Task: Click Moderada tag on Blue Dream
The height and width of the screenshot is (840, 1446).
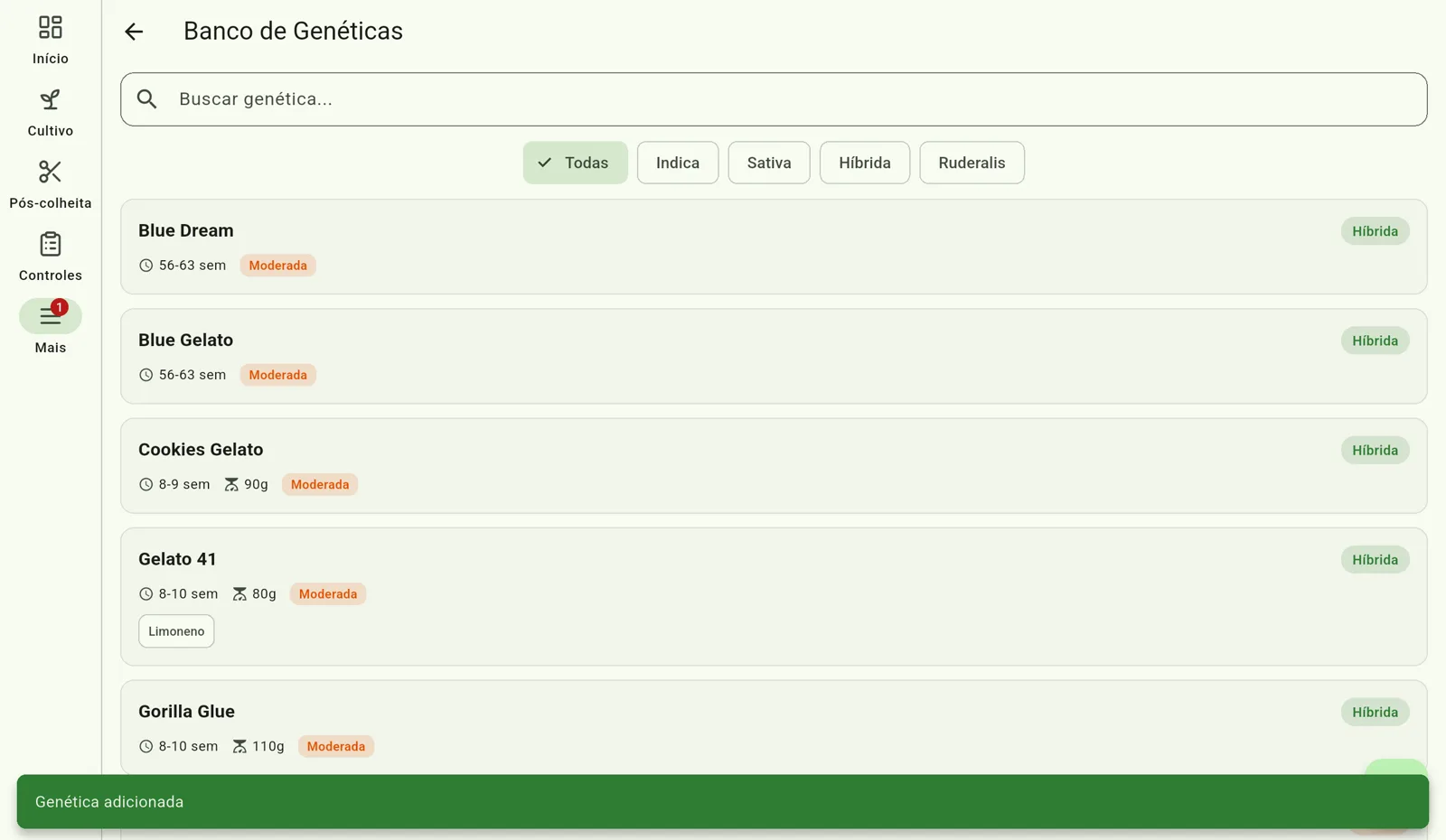Action: (x=277, y=266)
